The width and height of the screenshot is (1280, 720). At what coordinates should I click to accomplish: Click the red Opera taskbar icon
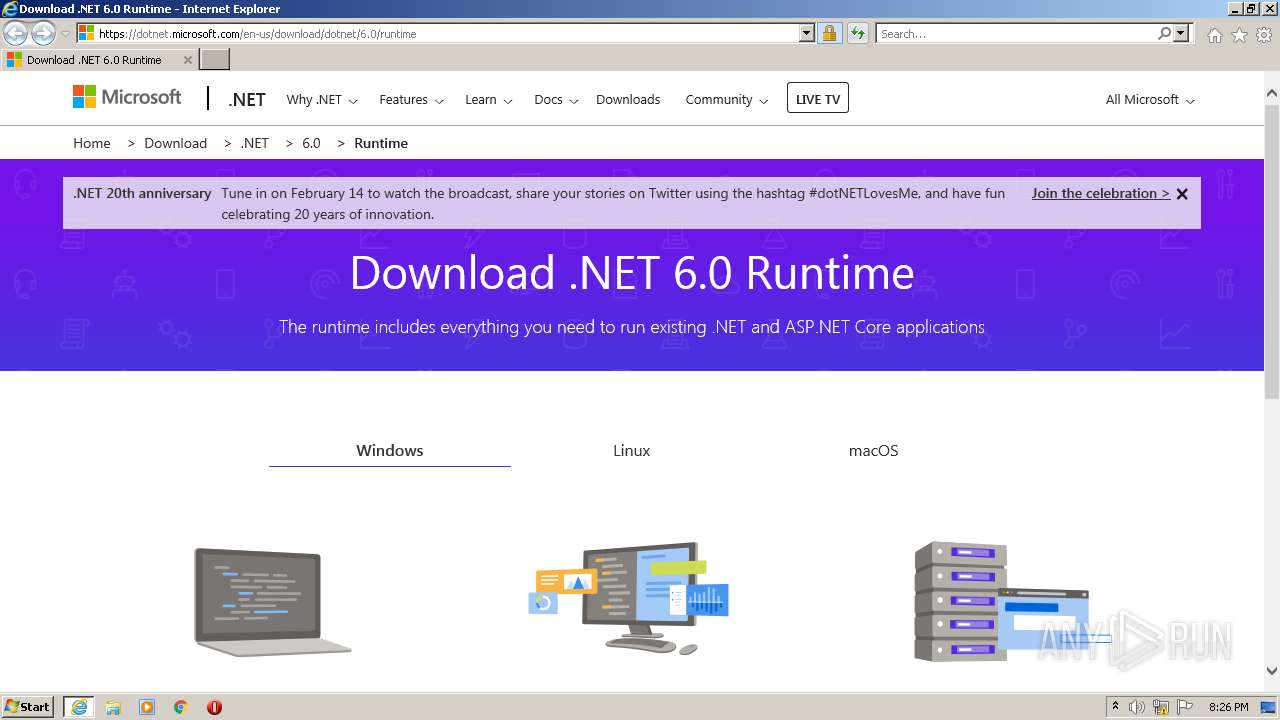pos(214,707)
